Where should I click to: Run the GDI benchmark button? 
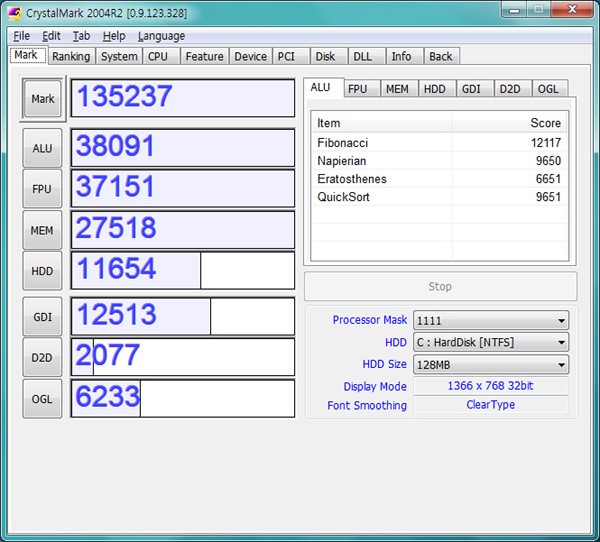coord(42,317)
